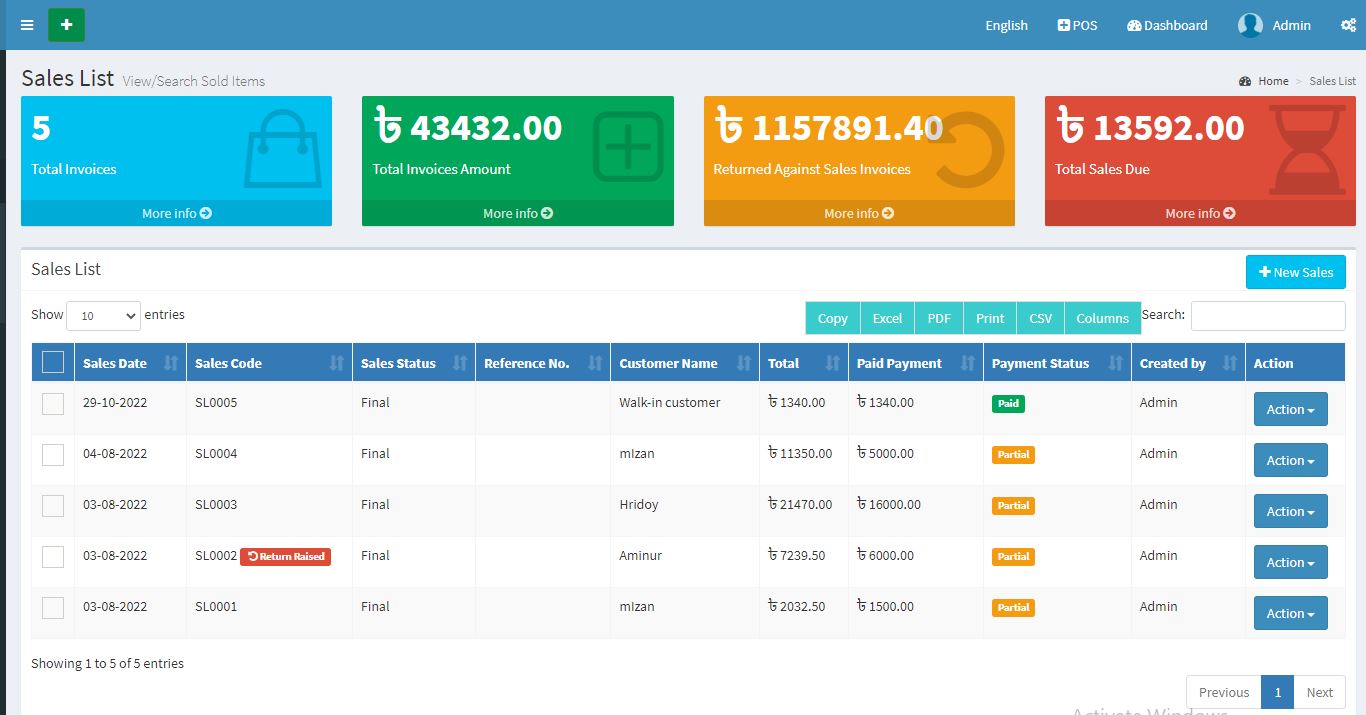Click the Partial status badge for SL0002
This screenshot has width=1366, height=715.
tap(1013, 556)
